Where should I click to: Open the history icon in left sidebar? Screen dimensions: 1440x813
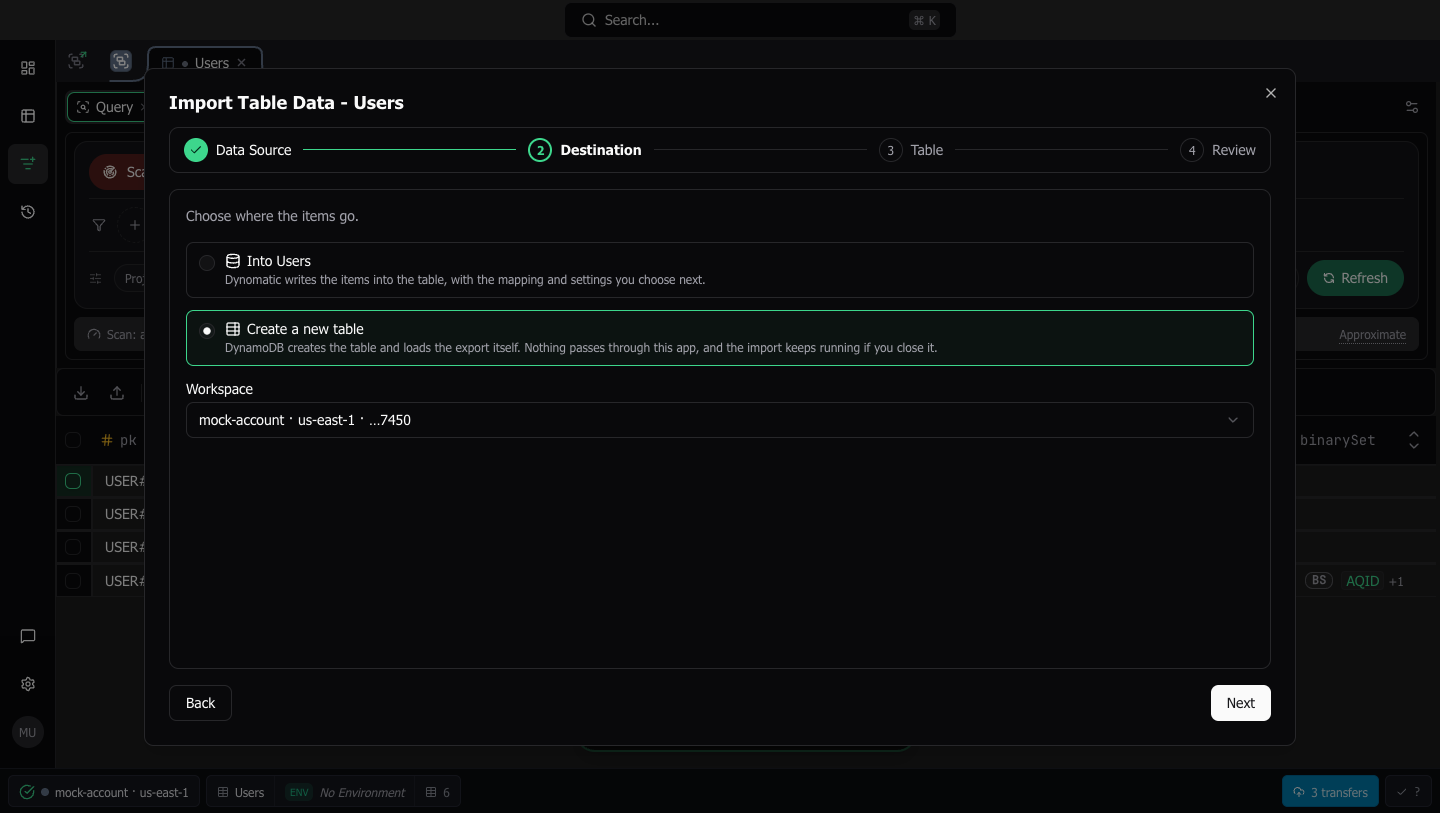coord(28,212)
